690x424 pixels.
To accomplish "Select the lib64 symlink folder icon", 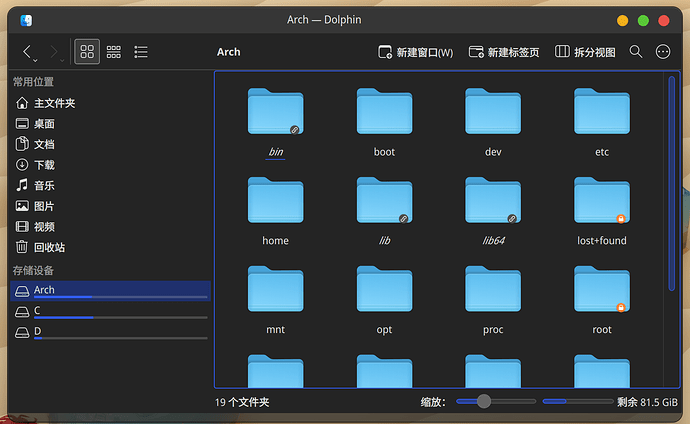I will coord(493,200).
